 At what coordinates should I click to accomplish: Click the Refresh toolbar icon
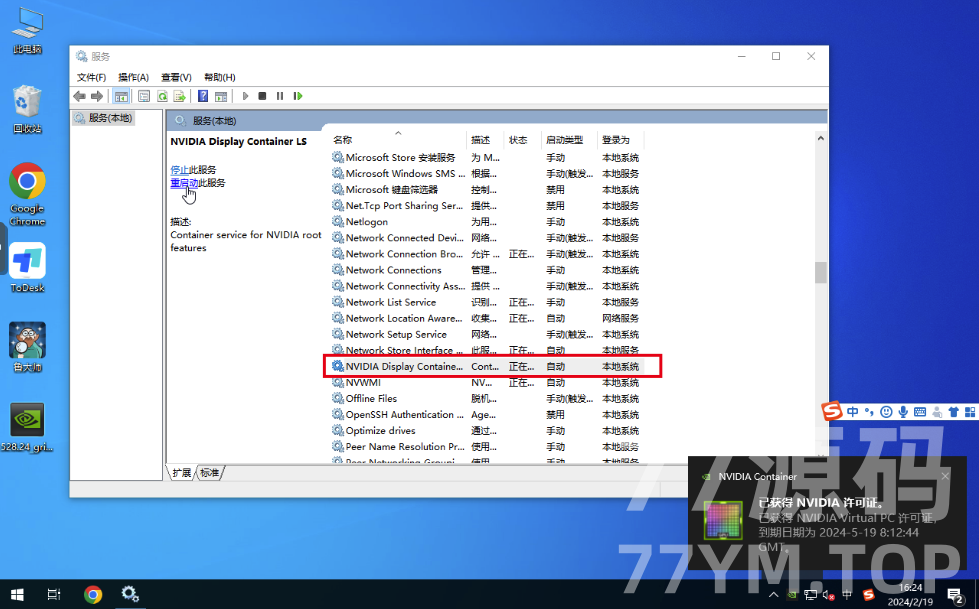coord(162,96)
